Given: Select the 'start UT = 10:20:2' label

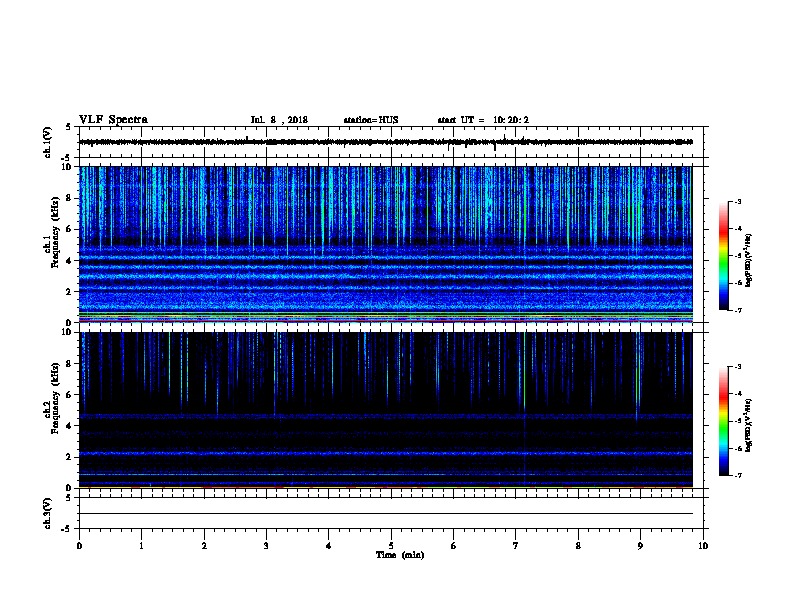Looking at the screenshot, I should pyautogui.click(x=483, y=120).
